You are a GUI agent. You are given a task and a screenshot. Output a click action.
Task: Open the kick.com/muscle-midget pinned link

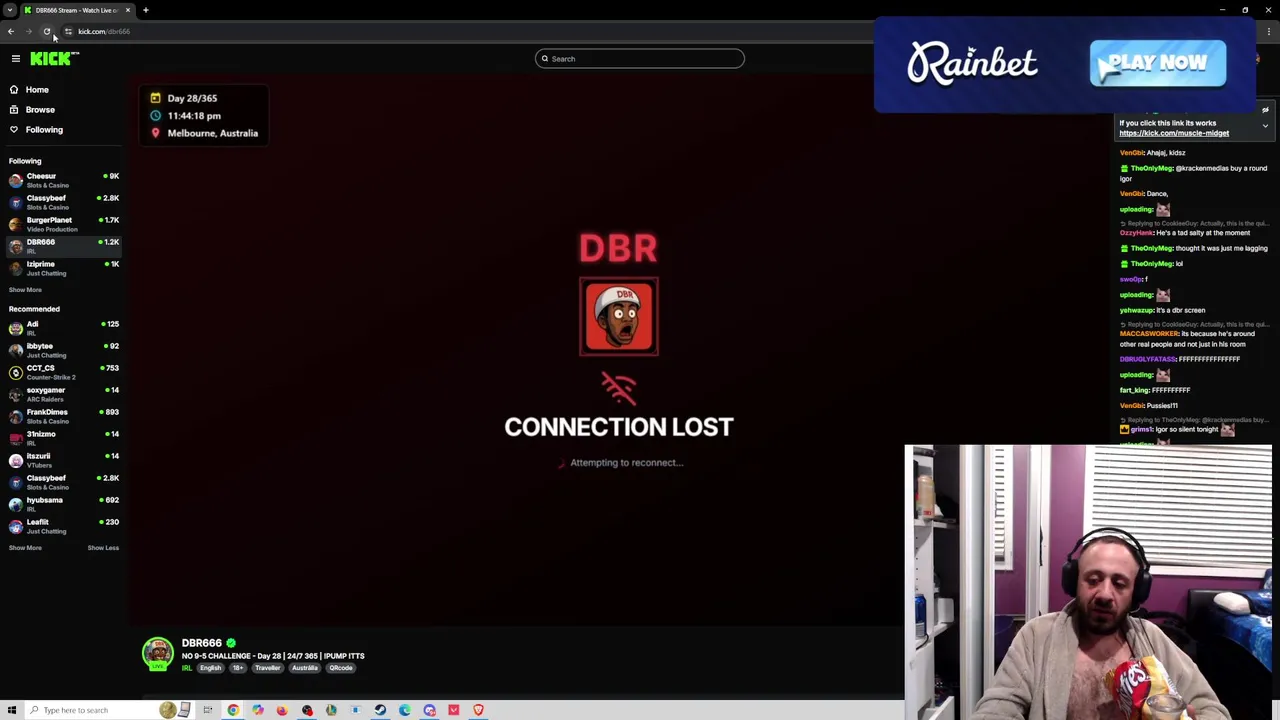click(x=1174, y=133)
